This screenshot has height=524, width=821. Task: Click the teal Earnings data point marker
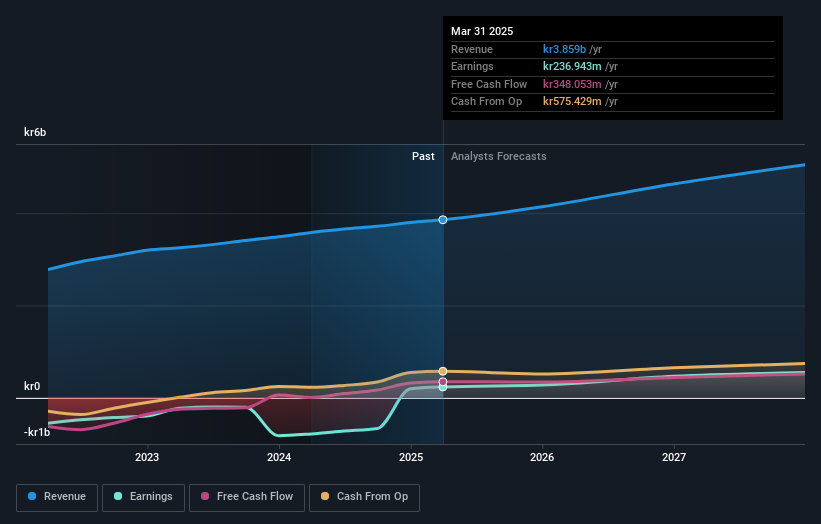pyautogui.click(x=443, y=387)
